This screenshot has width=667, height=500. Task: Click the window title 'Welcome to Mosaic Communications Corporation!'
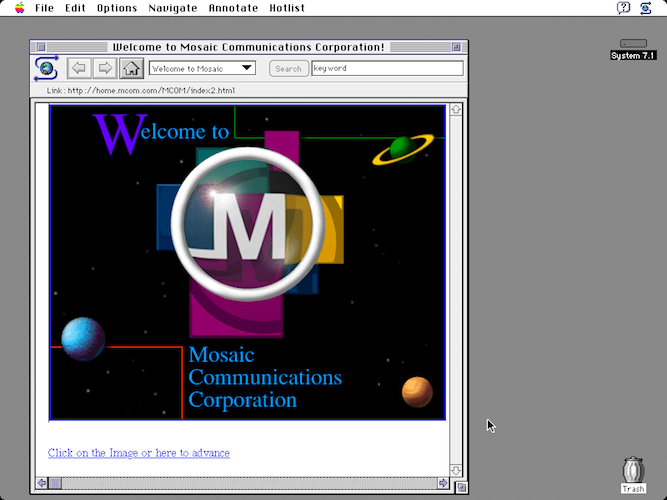pos(249,47)
